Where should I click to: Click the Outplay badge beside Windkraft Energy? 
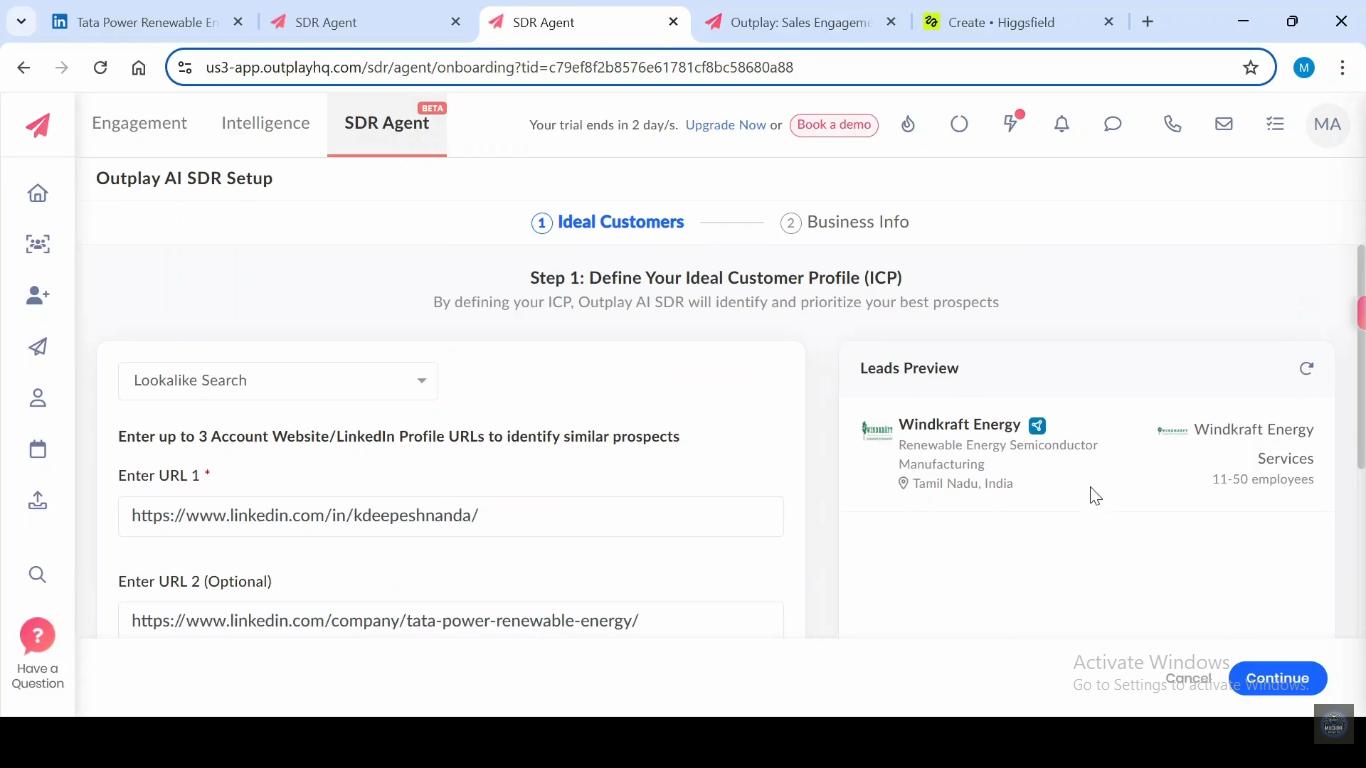pyautogui.click(x=1037, y=425)
